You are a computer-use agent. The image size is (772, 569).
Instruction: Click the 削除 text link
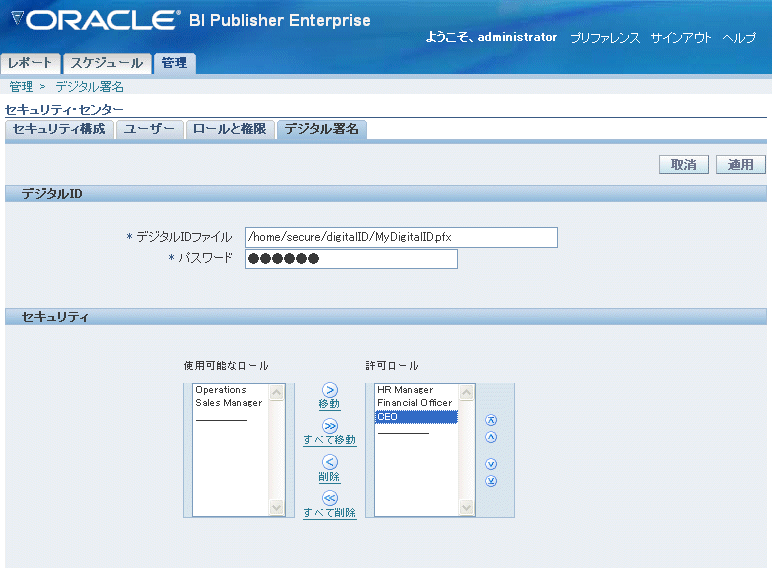tap(329, 476)
